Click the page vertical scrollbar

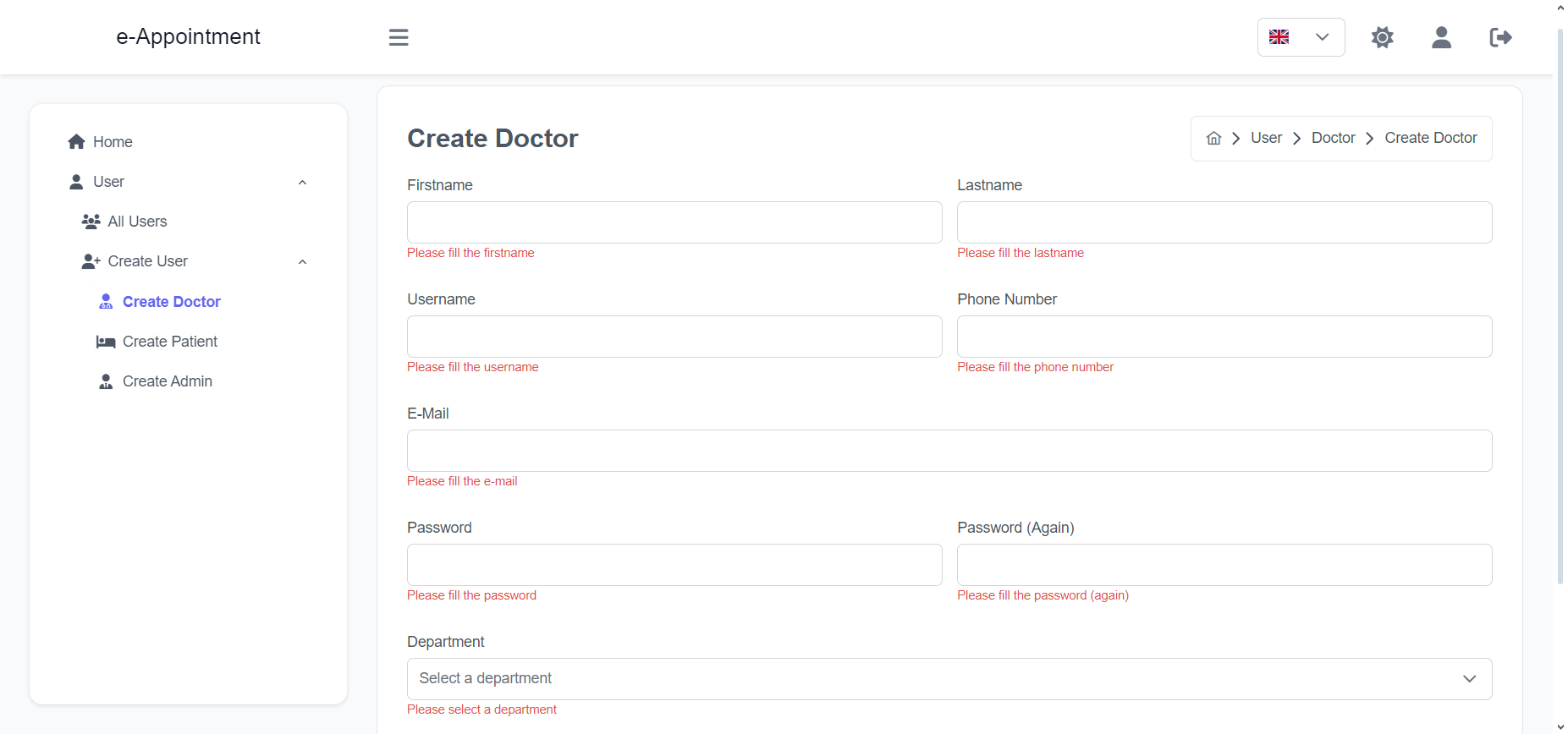tap(1560, 306)
